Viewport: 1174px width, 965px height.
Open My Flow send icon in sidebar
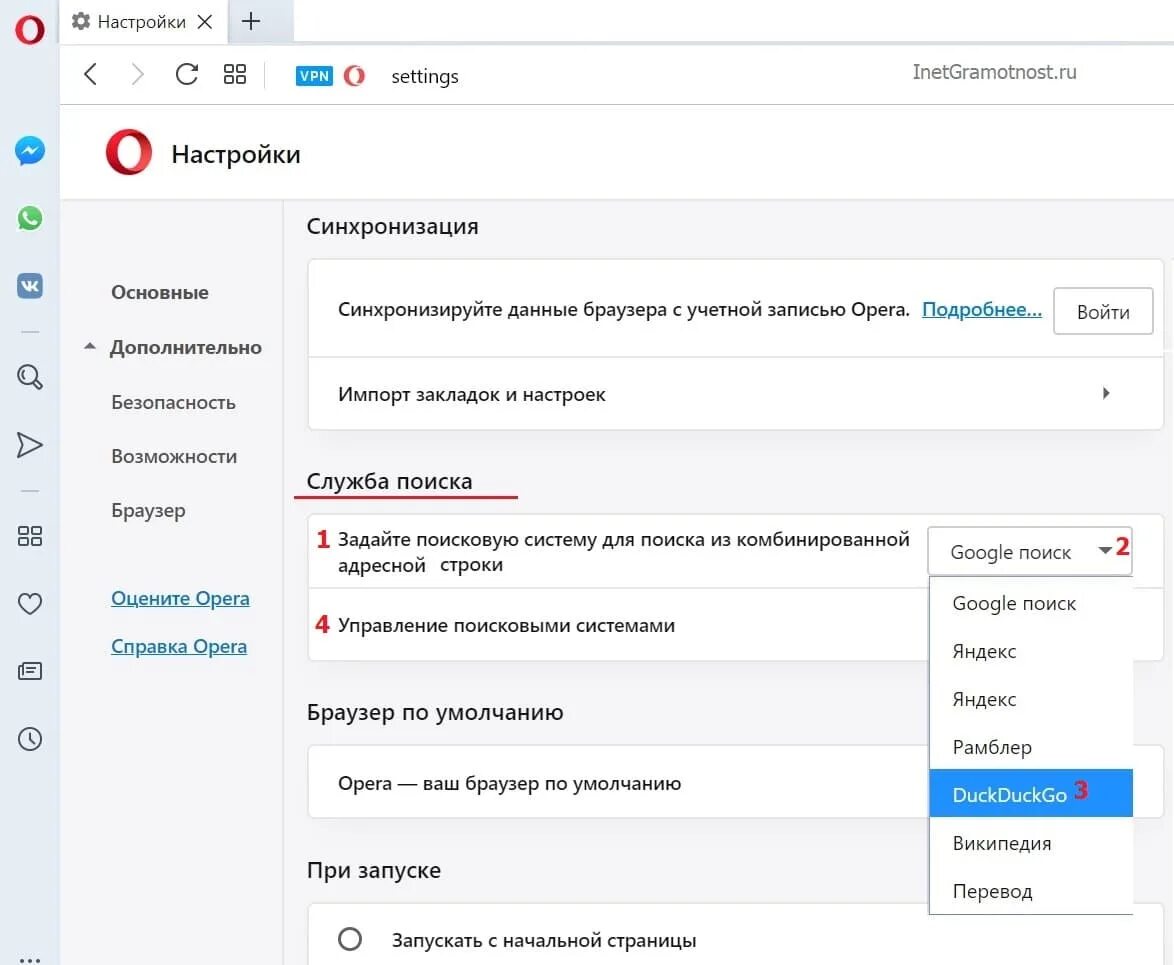coord(30,445)
